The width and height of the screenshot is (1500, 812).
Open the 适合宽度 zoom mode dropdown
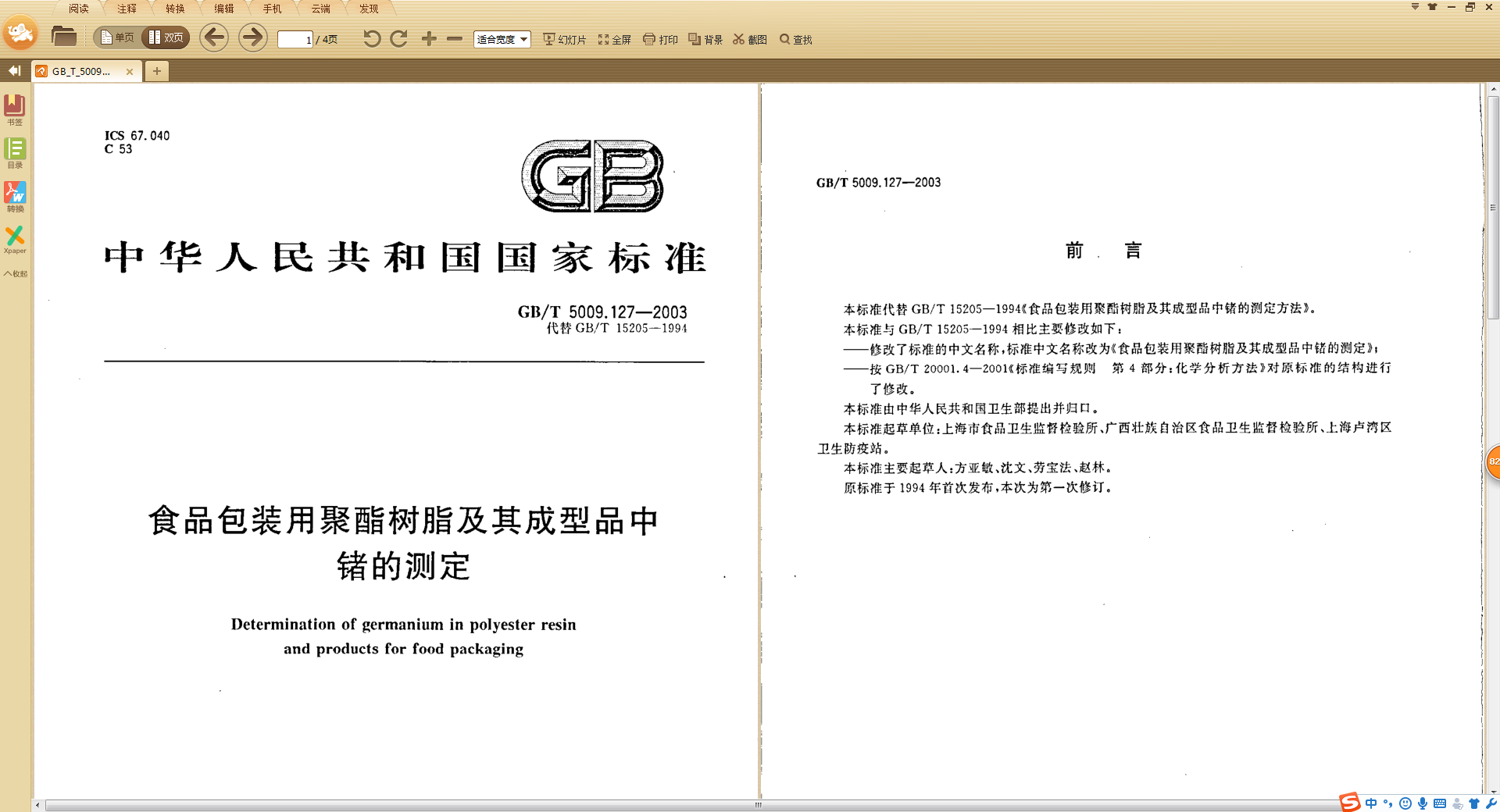pos(502,39)
